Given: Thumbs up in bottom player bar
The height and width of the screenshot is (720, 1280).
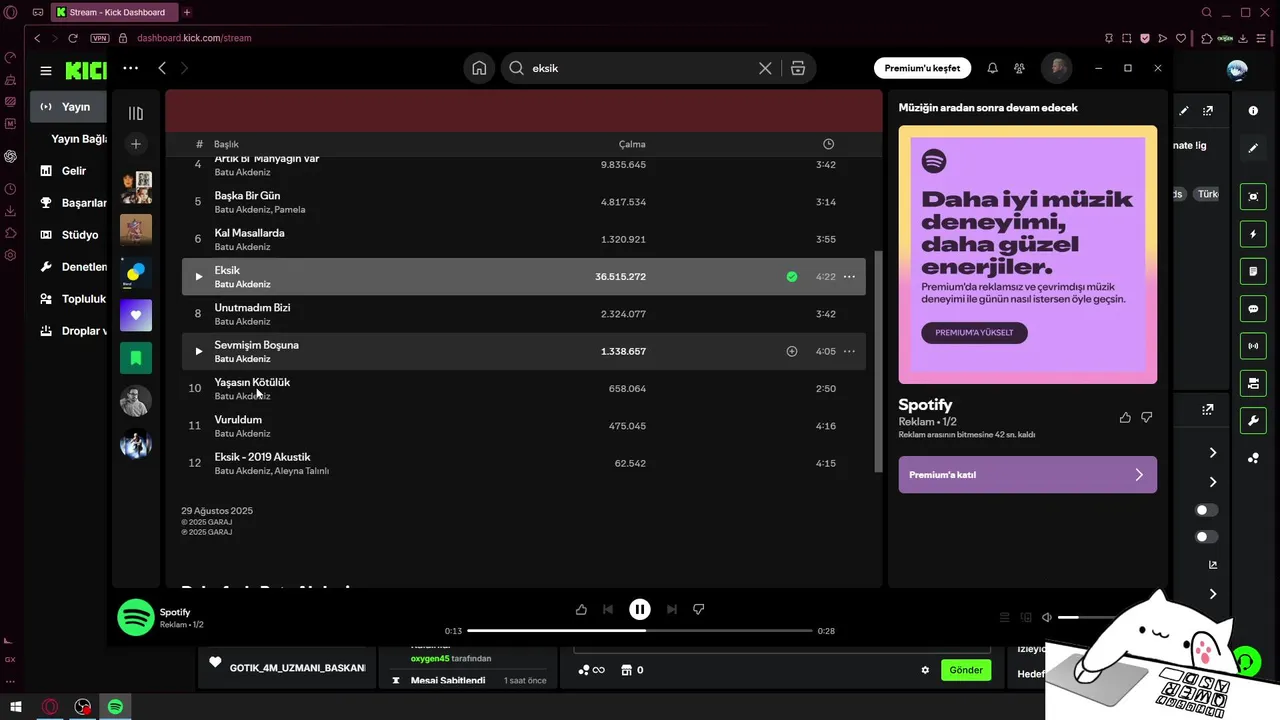Looking at the screenshot, I should point(581,609).
